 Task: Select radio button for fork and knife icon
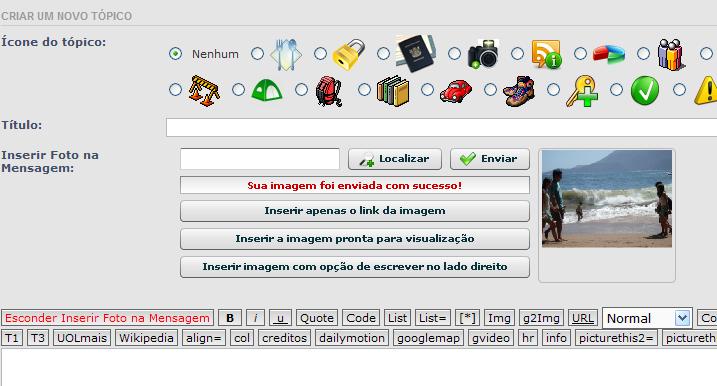257,54
